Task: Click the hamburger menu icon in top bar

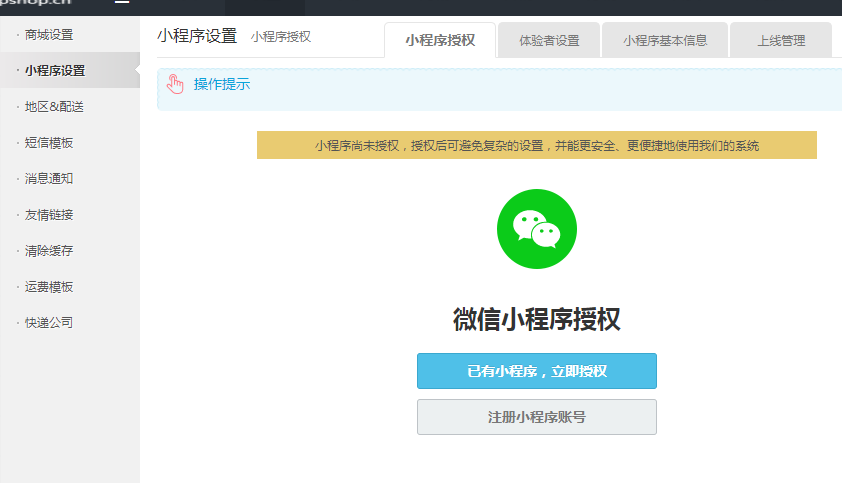Action: pyautogui.click(x=122, y=3)
